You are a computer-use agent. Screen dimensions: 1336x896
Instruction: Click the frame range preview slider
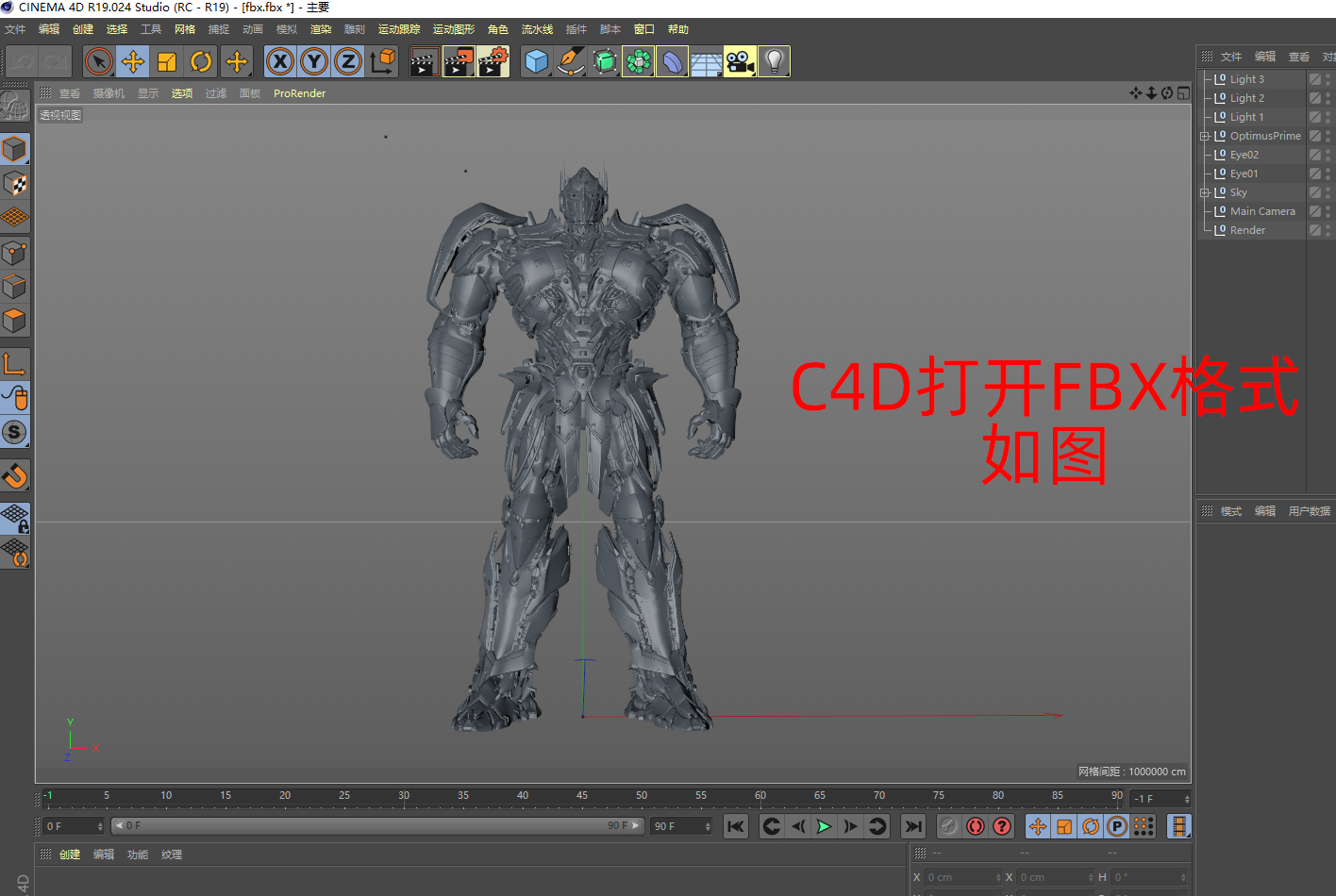pyautogui.click(x=377, y=826)
